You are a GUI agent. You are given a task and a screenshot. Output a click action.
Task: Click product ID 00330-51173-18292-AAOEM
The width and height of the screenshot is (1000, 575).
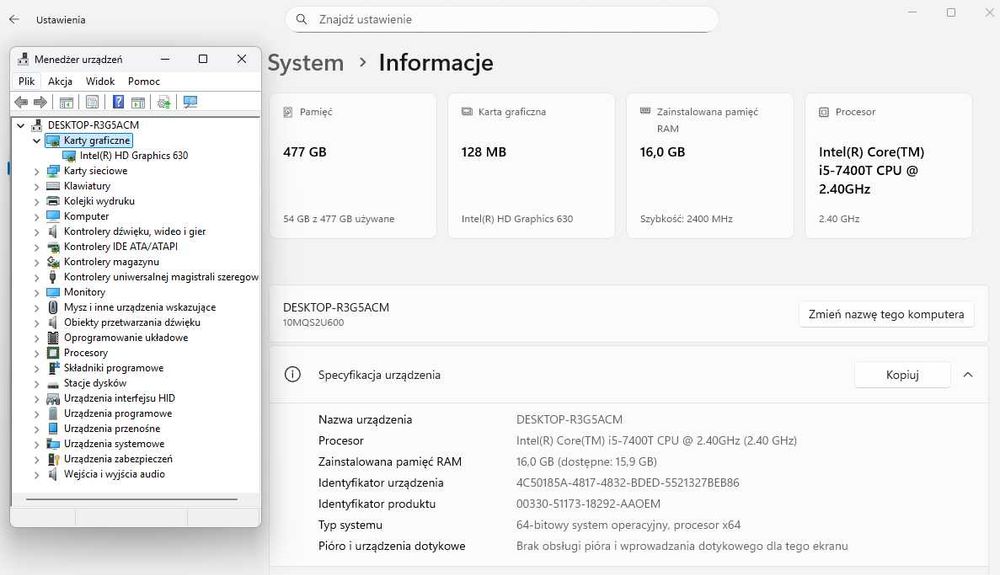click(x=588, y=504)
